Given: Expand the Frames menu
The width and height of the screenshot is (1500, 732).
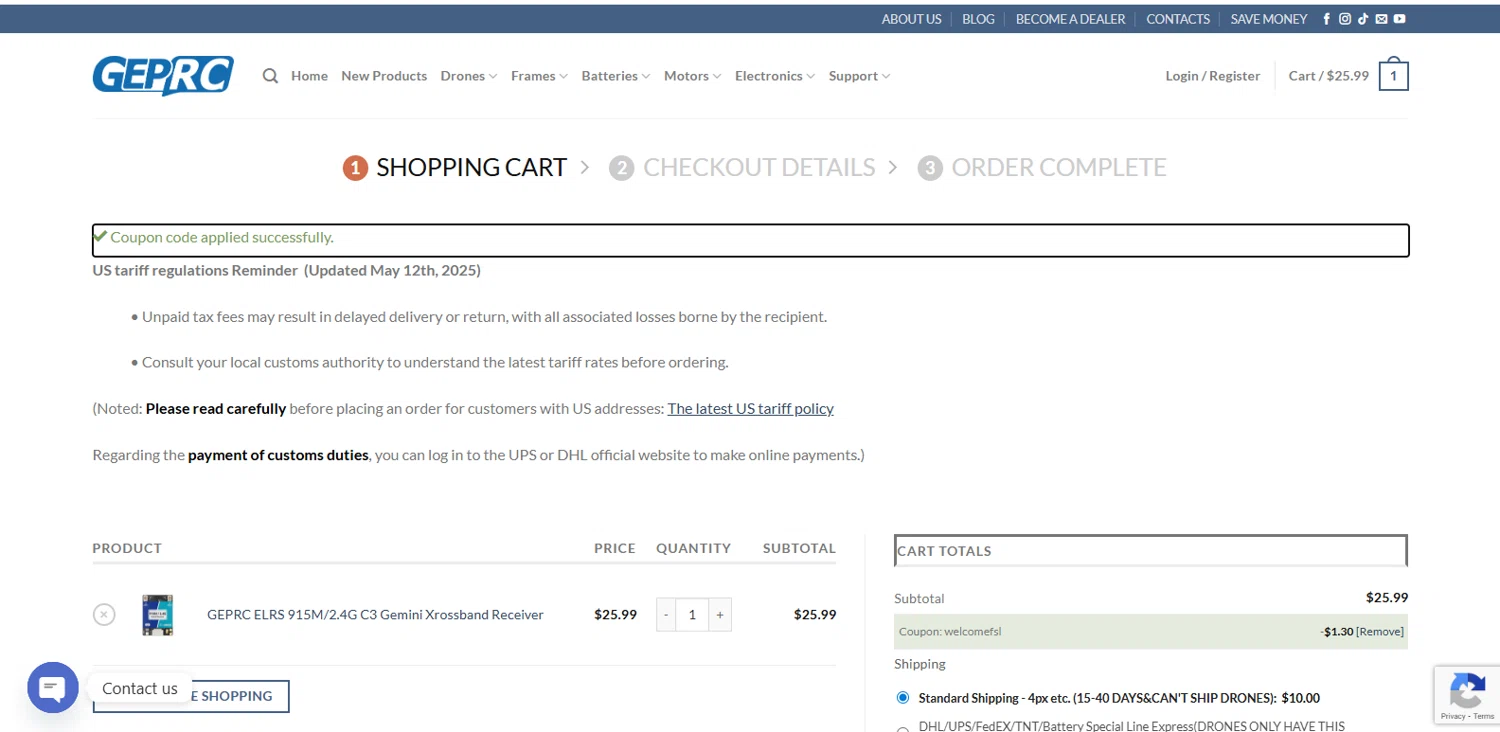Looking at the screenshot, I should (539, 76).
